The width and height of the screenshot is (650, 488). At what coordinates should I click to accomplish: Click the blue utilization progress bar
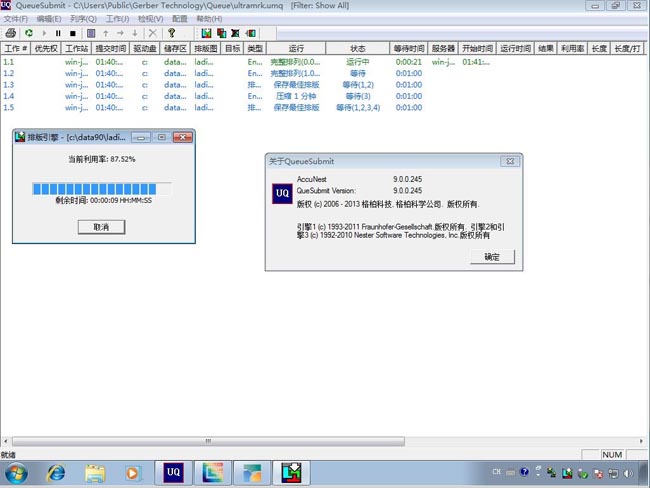(x=102, y=189)
